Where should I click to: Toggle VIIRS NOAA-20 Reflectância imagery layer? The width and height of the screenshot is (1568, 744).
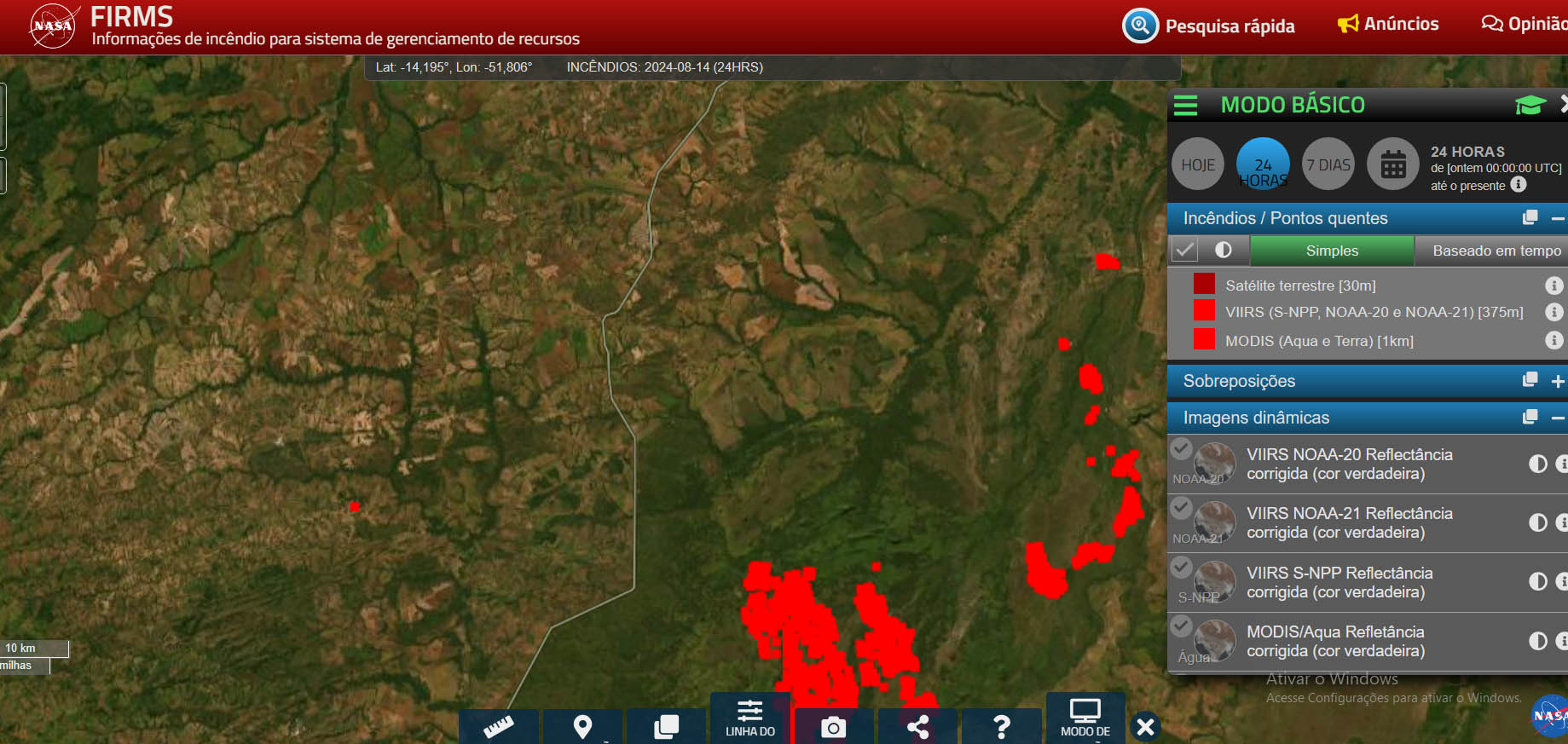coord(1182,448)
